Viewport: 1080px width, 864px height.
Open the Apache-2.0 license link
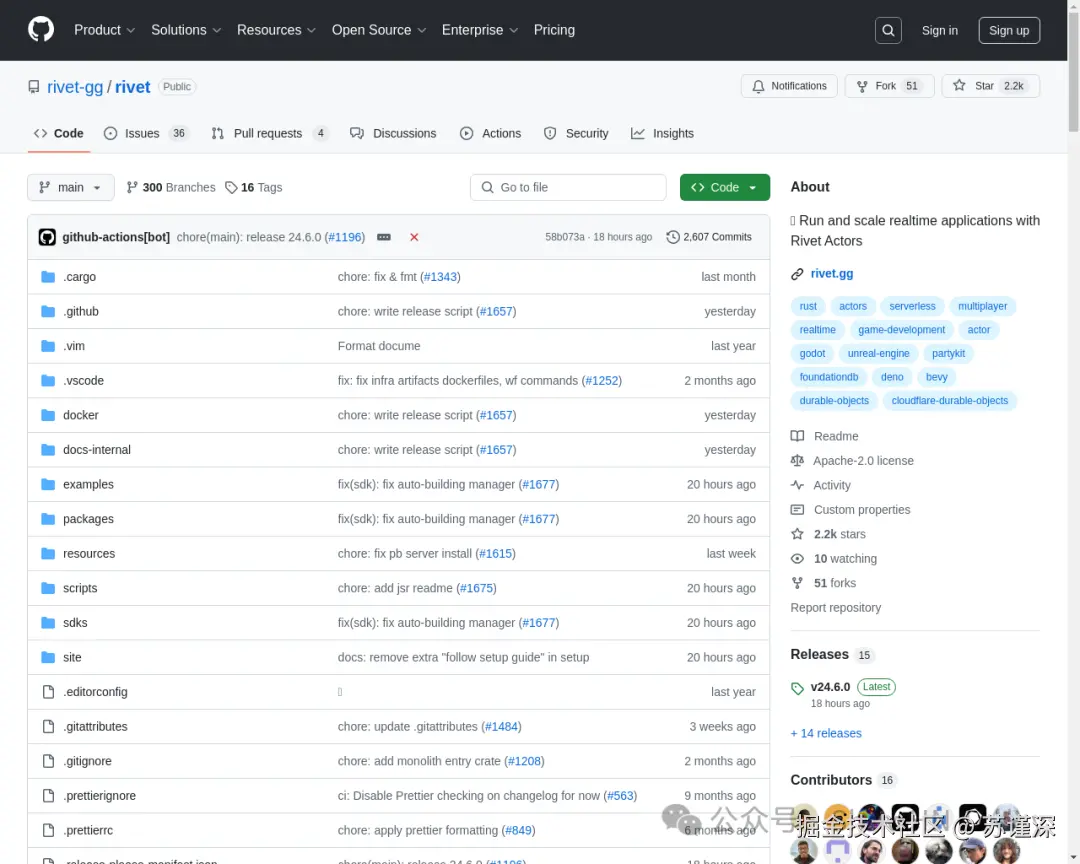[863, 460]
